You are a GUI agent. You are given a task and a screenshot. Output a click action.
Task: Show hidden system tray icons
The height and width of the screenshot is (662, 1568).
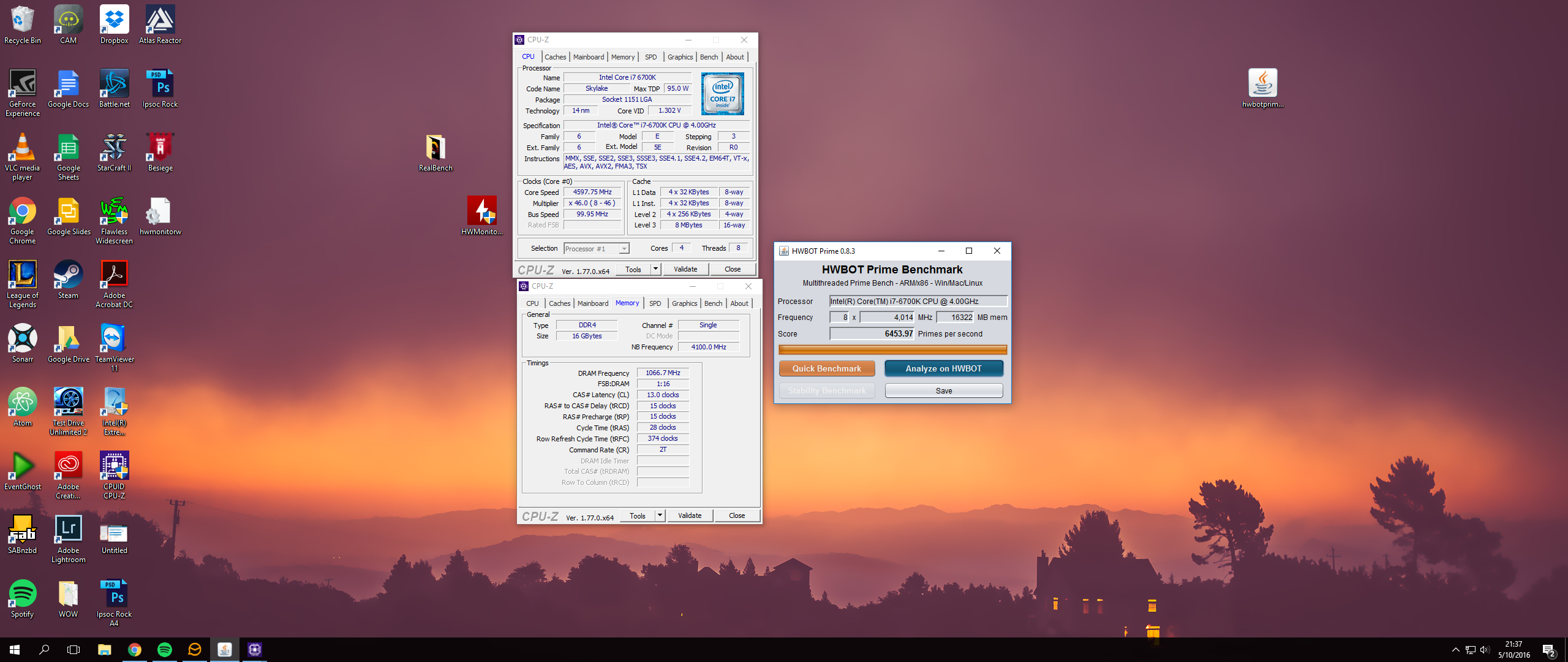coord(1455,650)
